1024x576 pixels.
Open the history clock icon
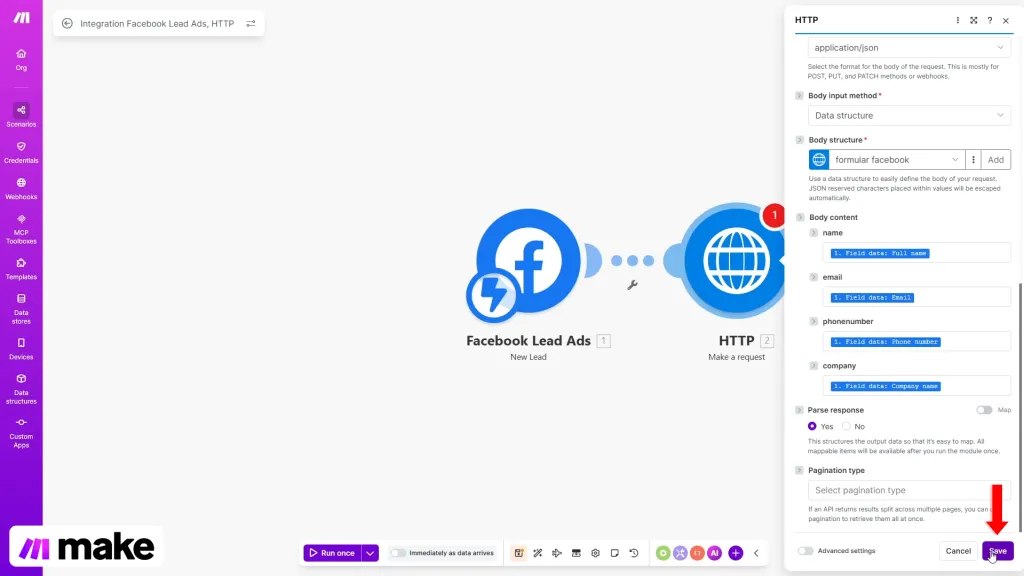634,553
